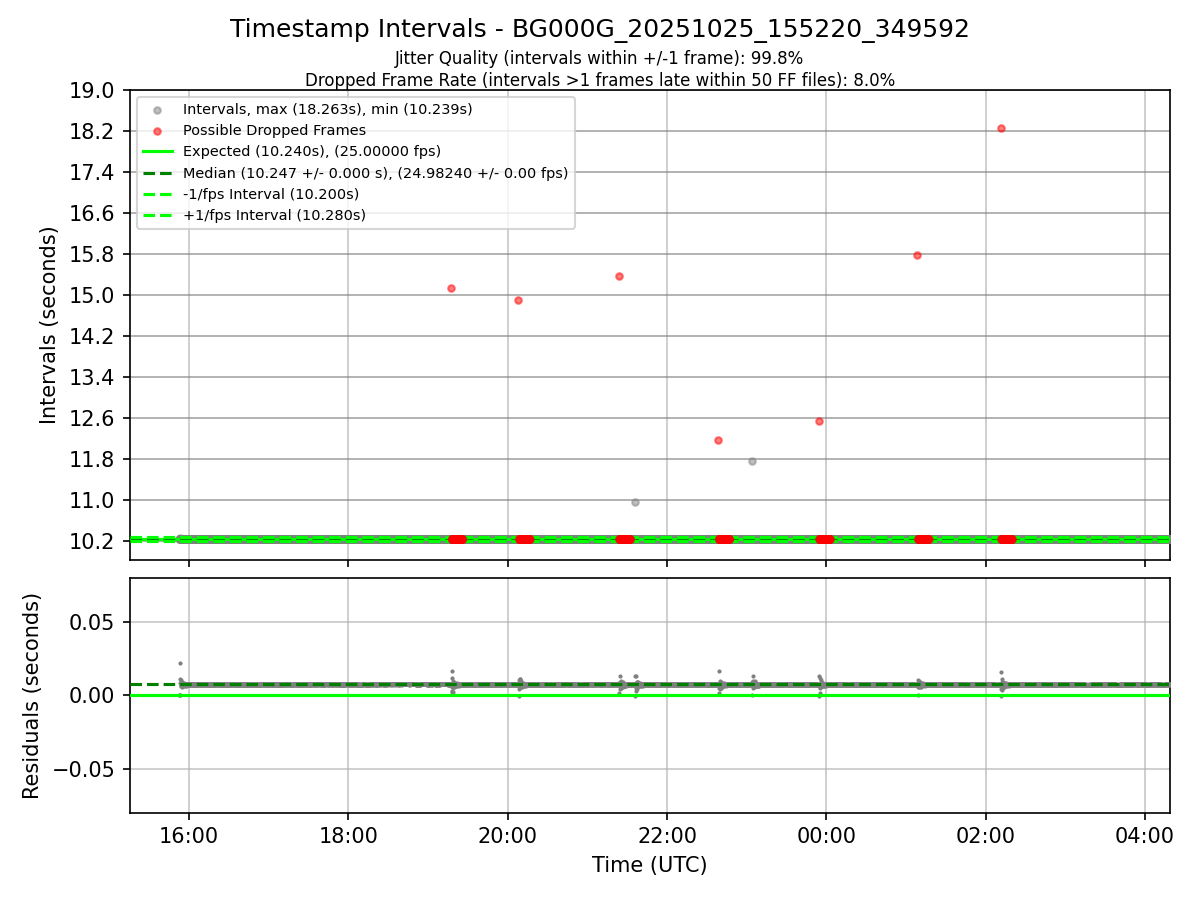This screenshot has height=900, width=1200.
Task: Click the Time (UTC) x-axis label
Action: point(649,865)
